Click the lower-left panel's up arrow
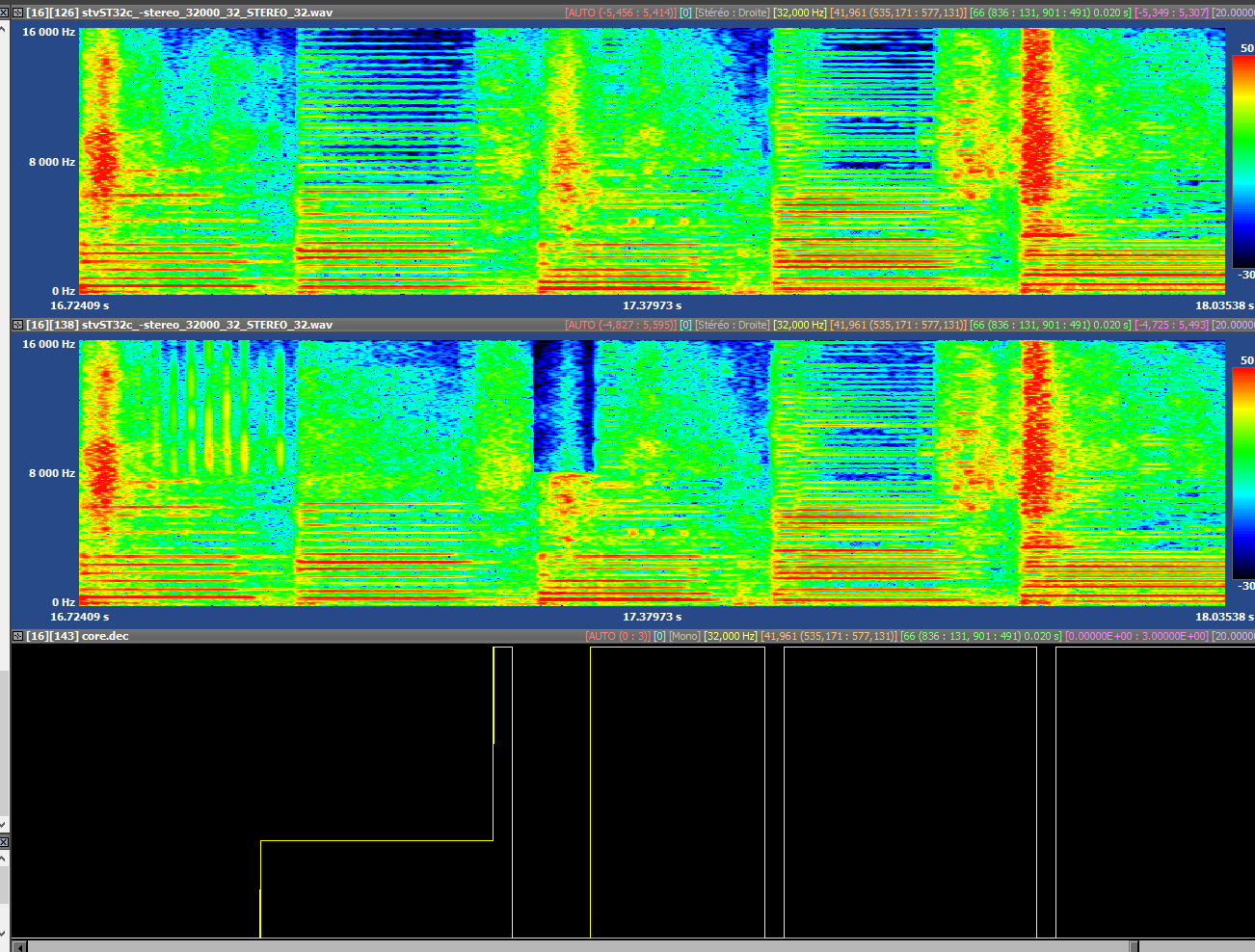Screen dimensions: 1255x952 click(x=4, y=857)
